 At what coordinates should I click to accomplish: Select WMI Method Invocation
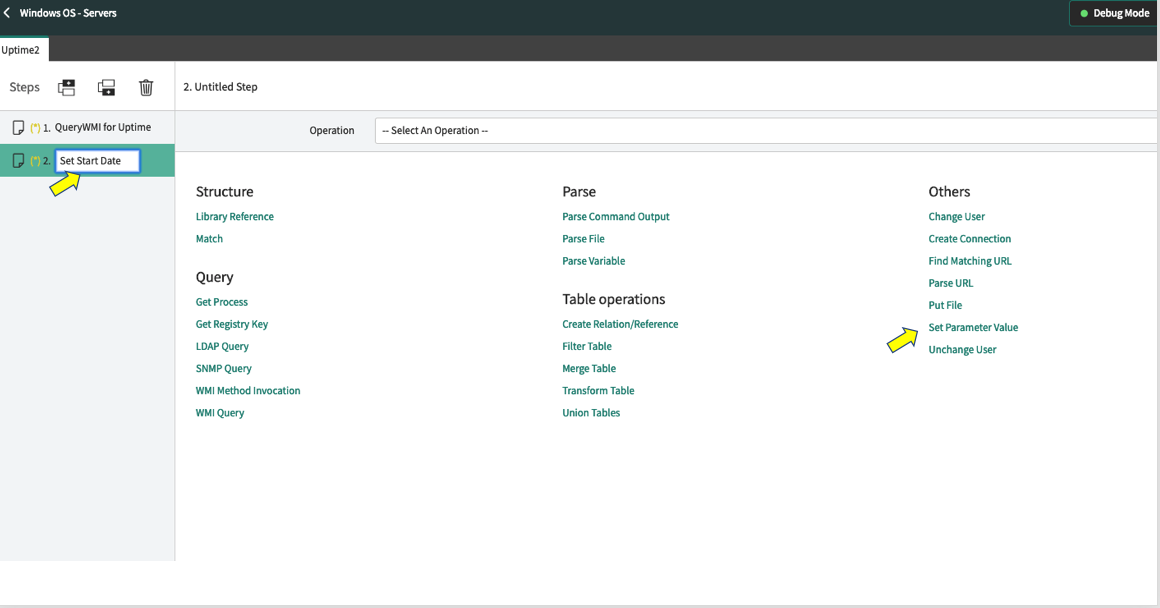[x=248, y=391]
